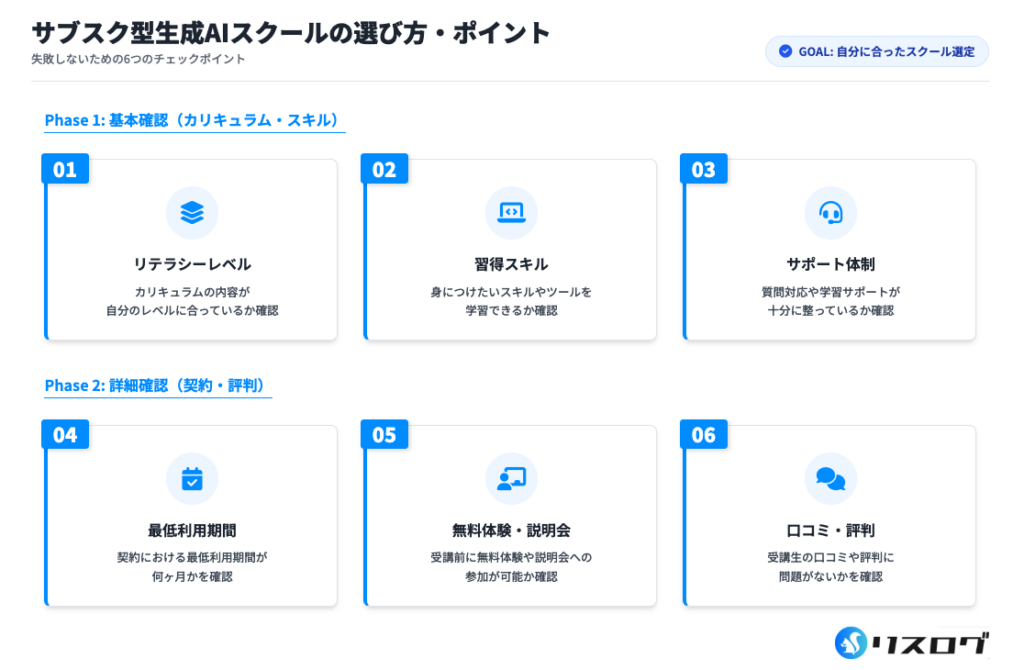This screenshot has height=670, width=1024.
Task: Click the 05 number badge
Action: (384, 435)
